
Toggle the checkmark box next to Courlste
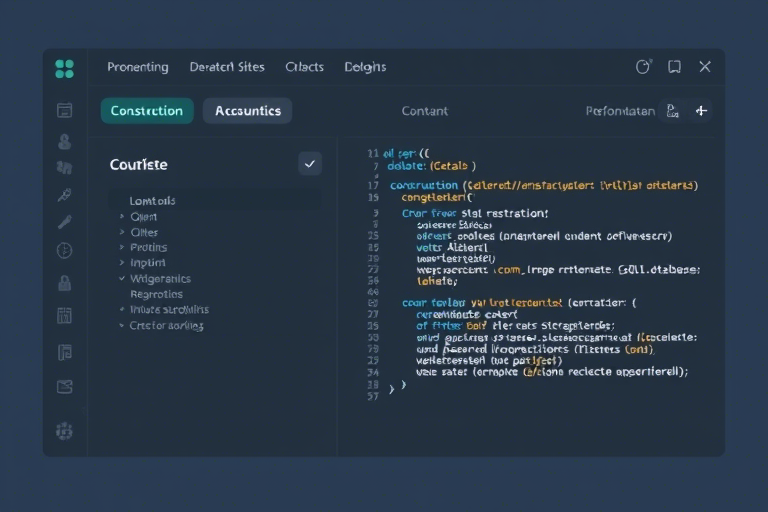point(310,164)
